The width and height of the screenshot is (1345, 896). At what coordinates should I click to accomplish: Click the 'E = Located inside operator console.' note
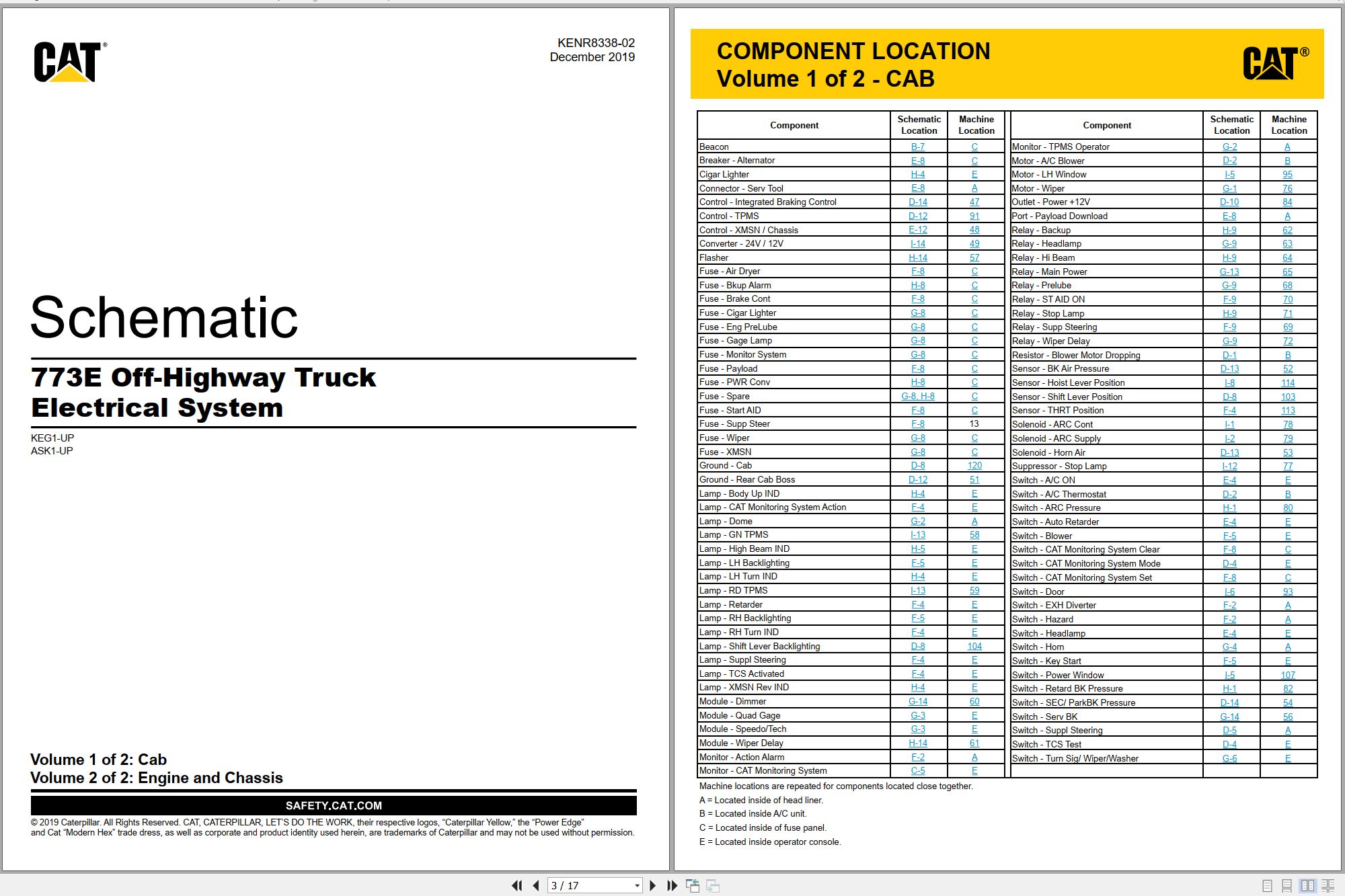pyautogui.click(x=770, y=842)
